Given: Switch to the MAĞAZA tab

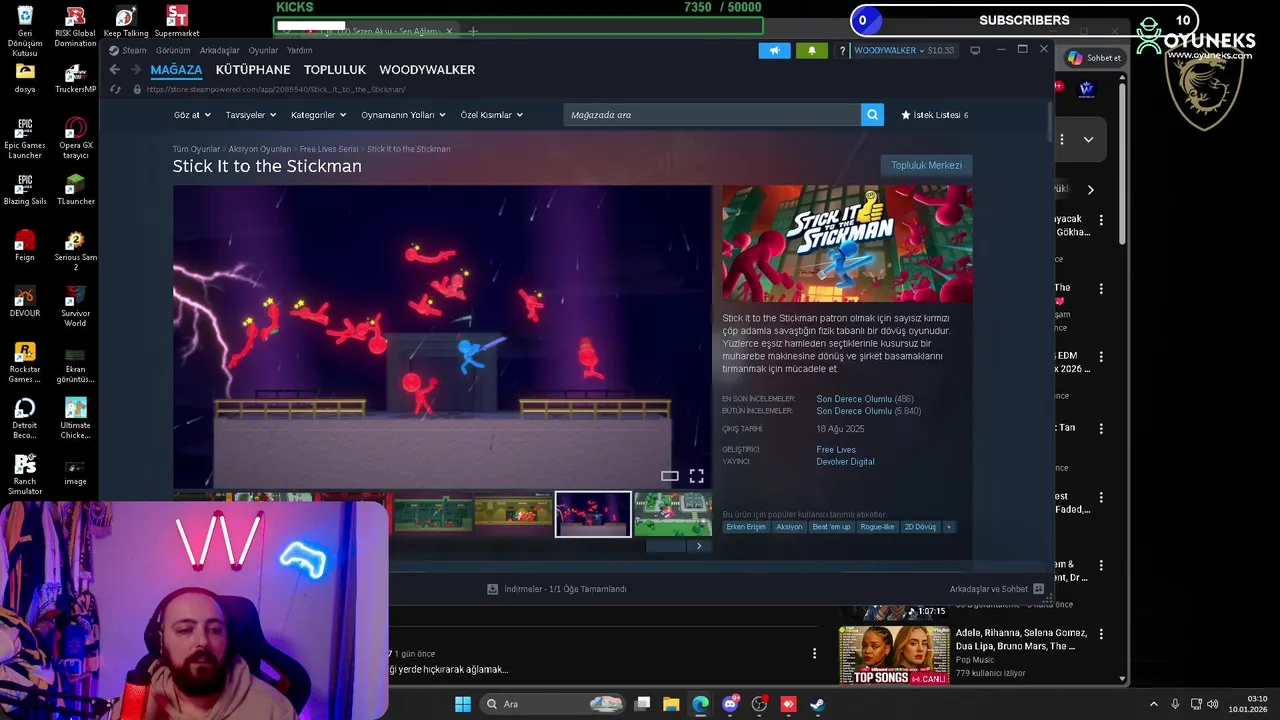Looking at the screenshot, I should point(176,70).
